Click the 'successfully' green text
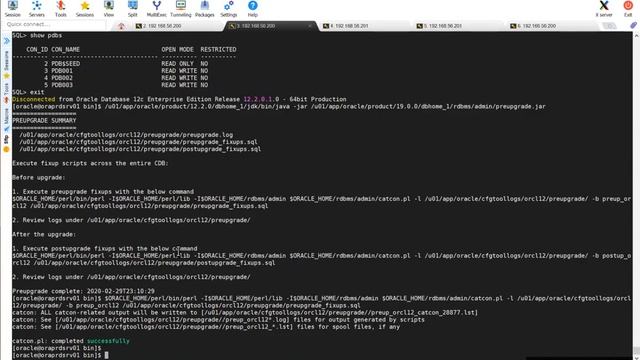 pos(108,341)
